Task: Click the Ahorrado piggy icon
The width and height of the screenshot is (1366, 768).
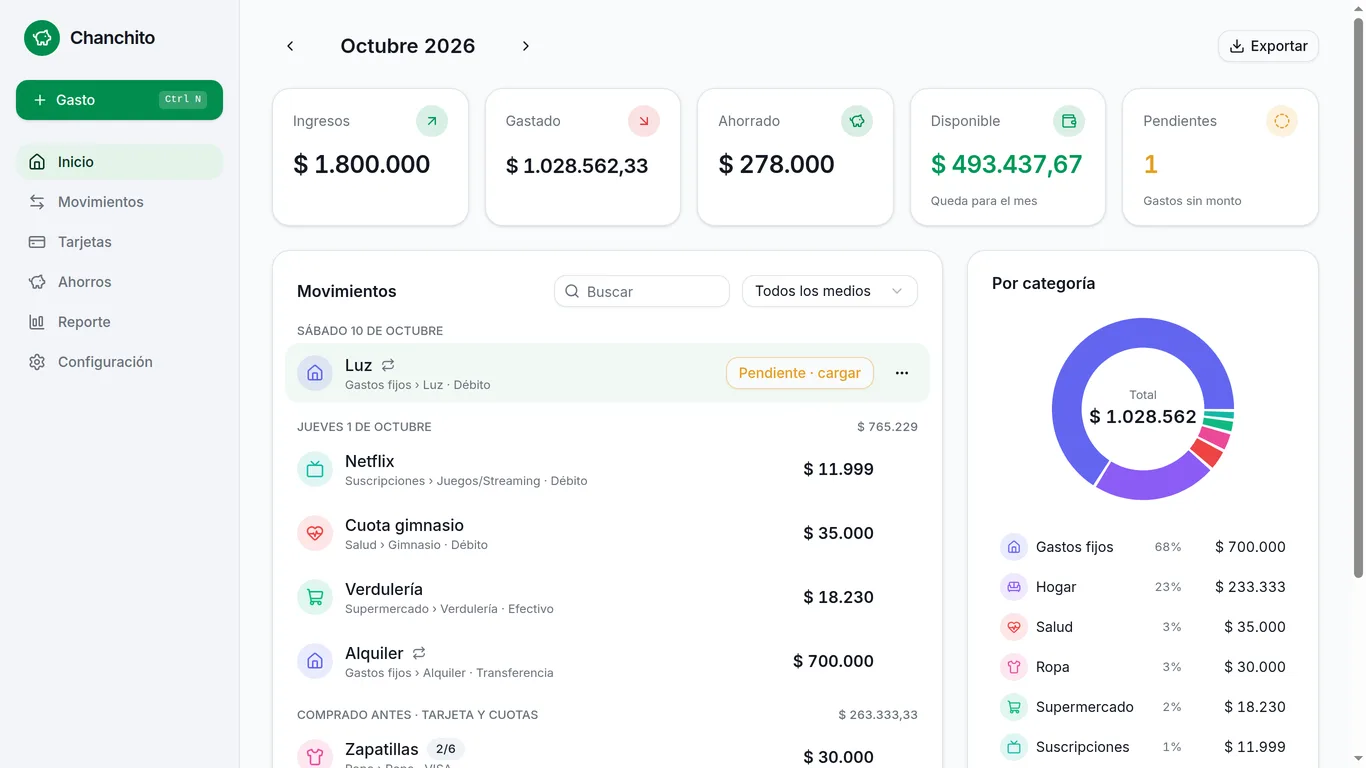Action: click(x=857, y=121)
